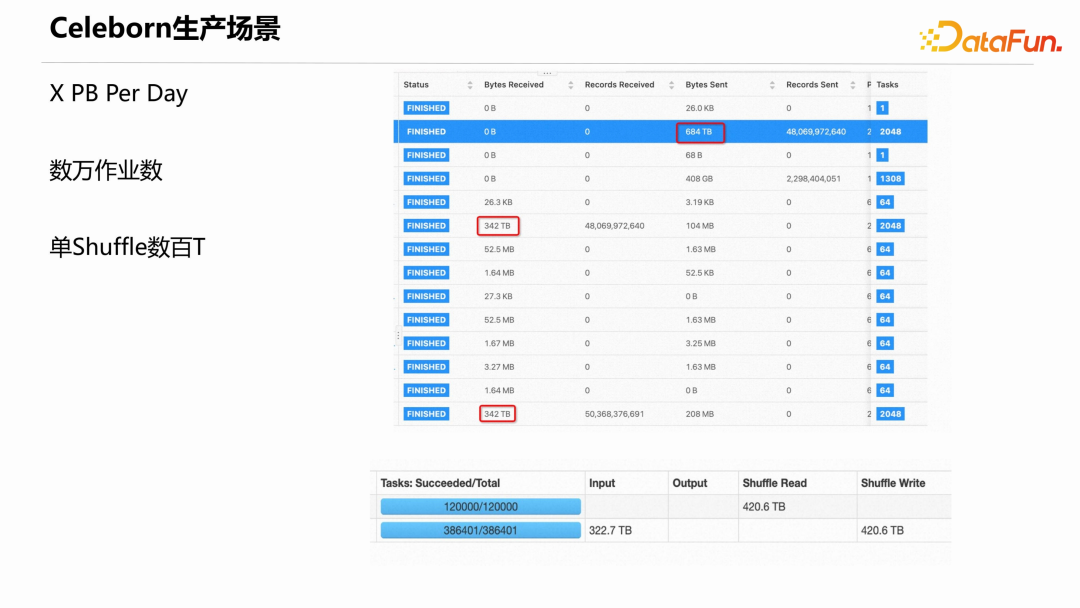Screen dimensions: 1080x608
Task: Select the '3.27 MB' cell
Action: 499,367
